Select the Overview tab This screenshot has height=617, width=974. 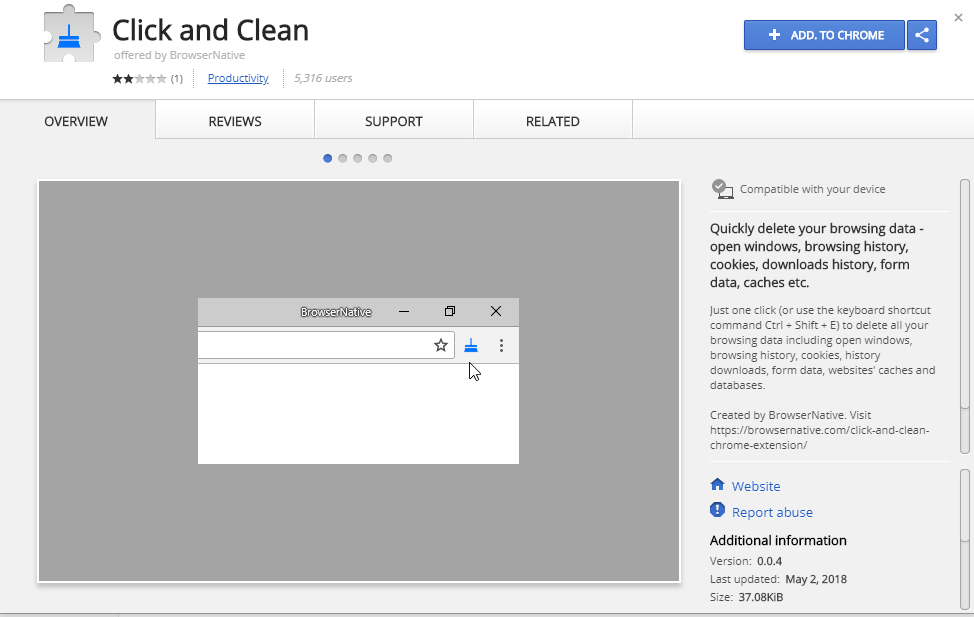tap(76, 121)
